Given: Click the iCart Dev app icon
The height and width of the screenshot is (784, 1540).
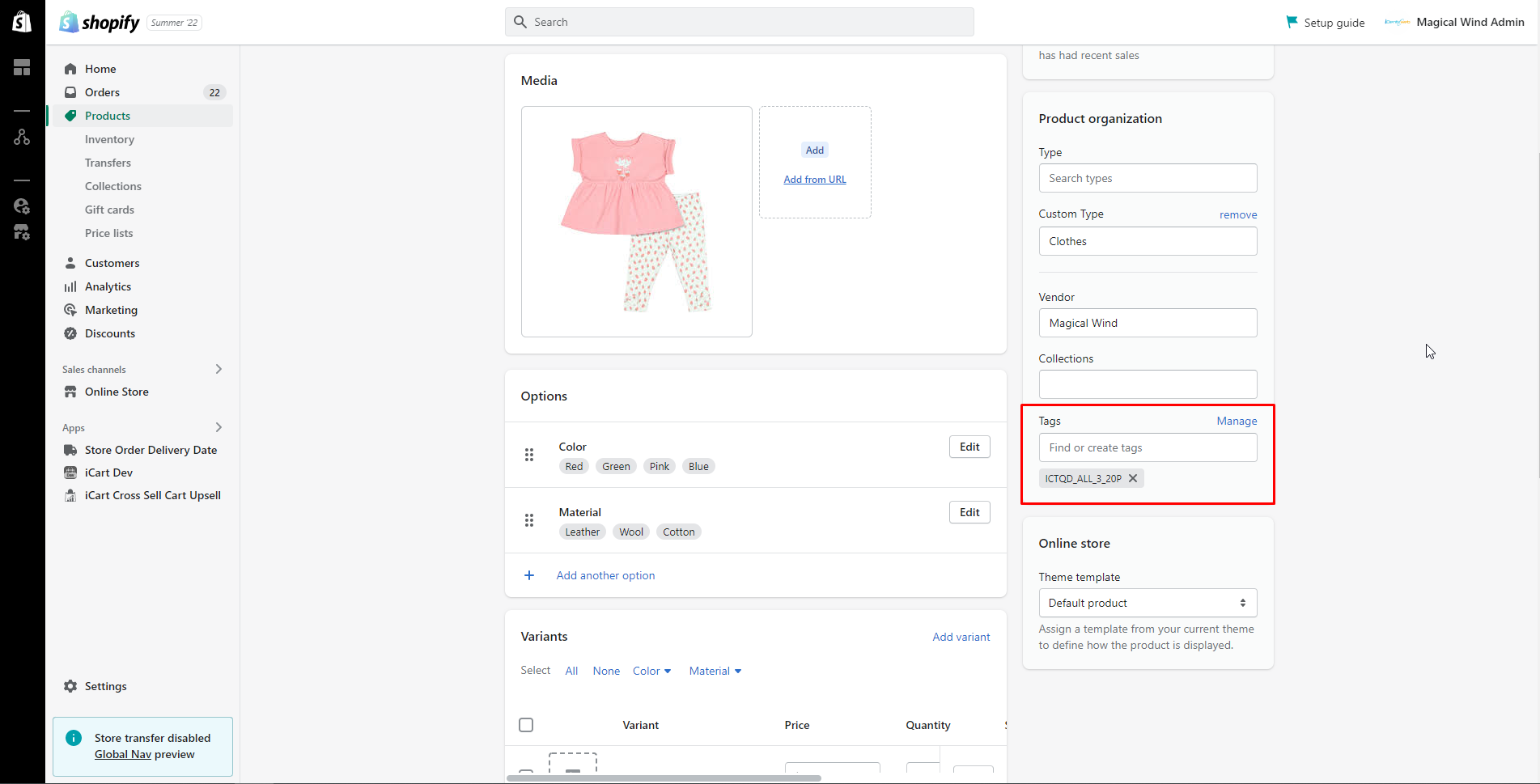Looking at the screenshot, I should pos(70,473).
